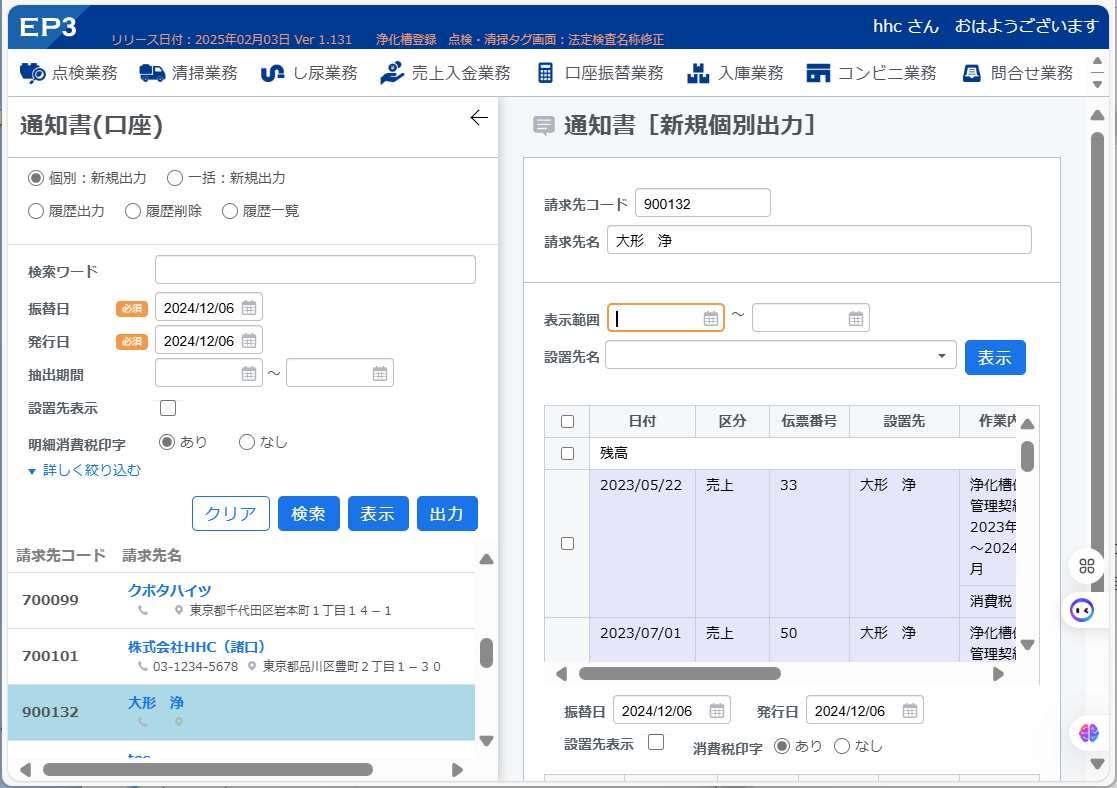Open 売上入金業務 menu
The height and width of the screenshot is (788, 1117).
click(445, 73)
